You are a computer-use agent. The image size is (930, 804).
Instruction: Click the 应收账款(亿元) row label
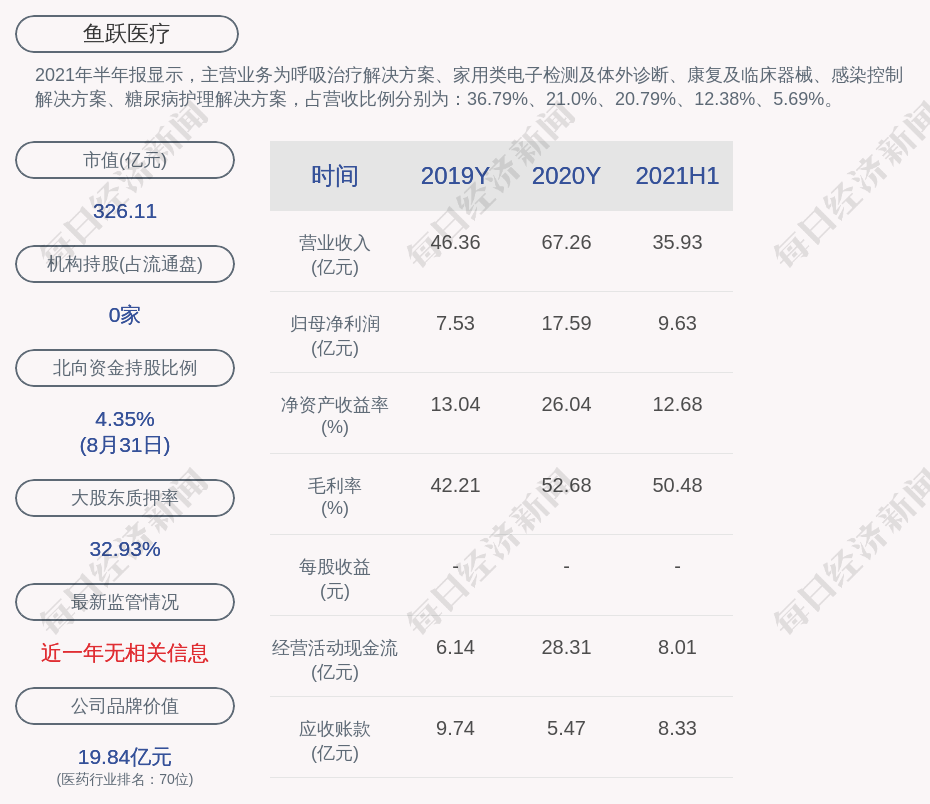coord(335,741)
